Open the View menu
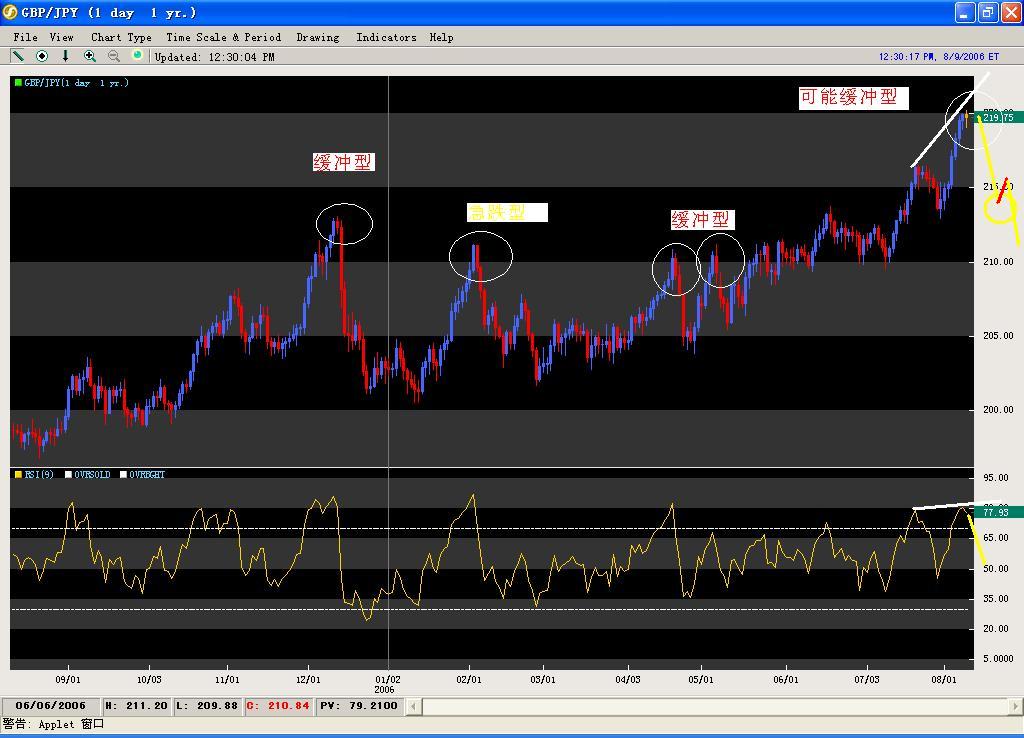Viewport: 1024px width, 738px height. click(x=61, y=37)
